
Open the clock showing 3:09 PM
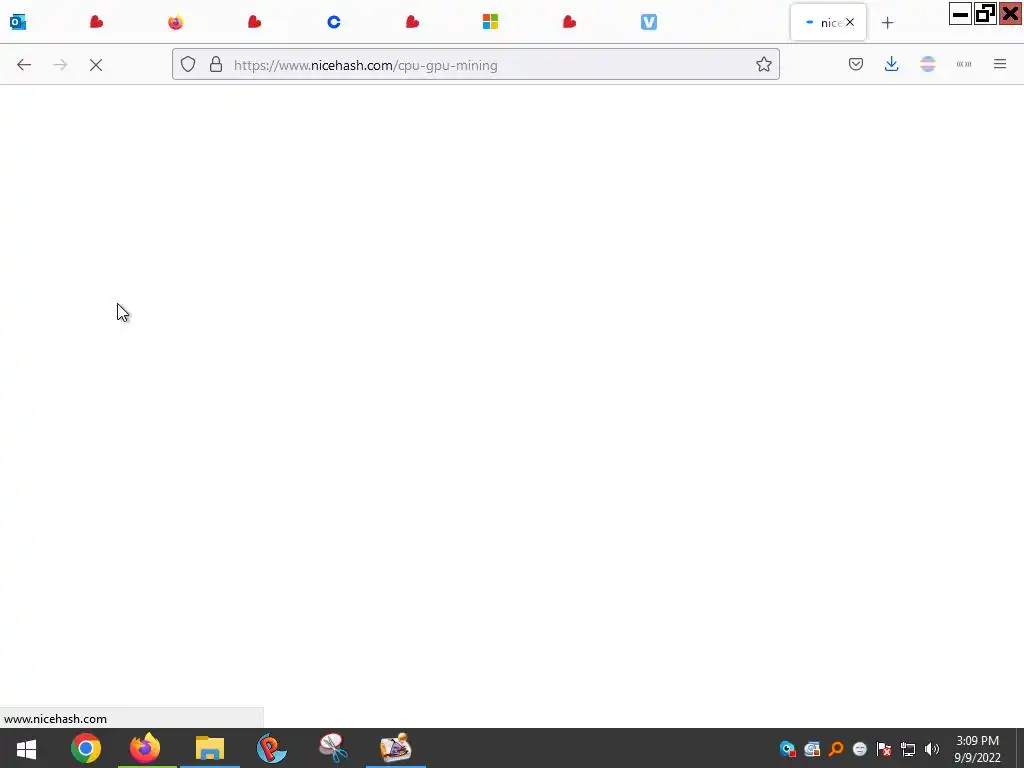click(977, 748)
